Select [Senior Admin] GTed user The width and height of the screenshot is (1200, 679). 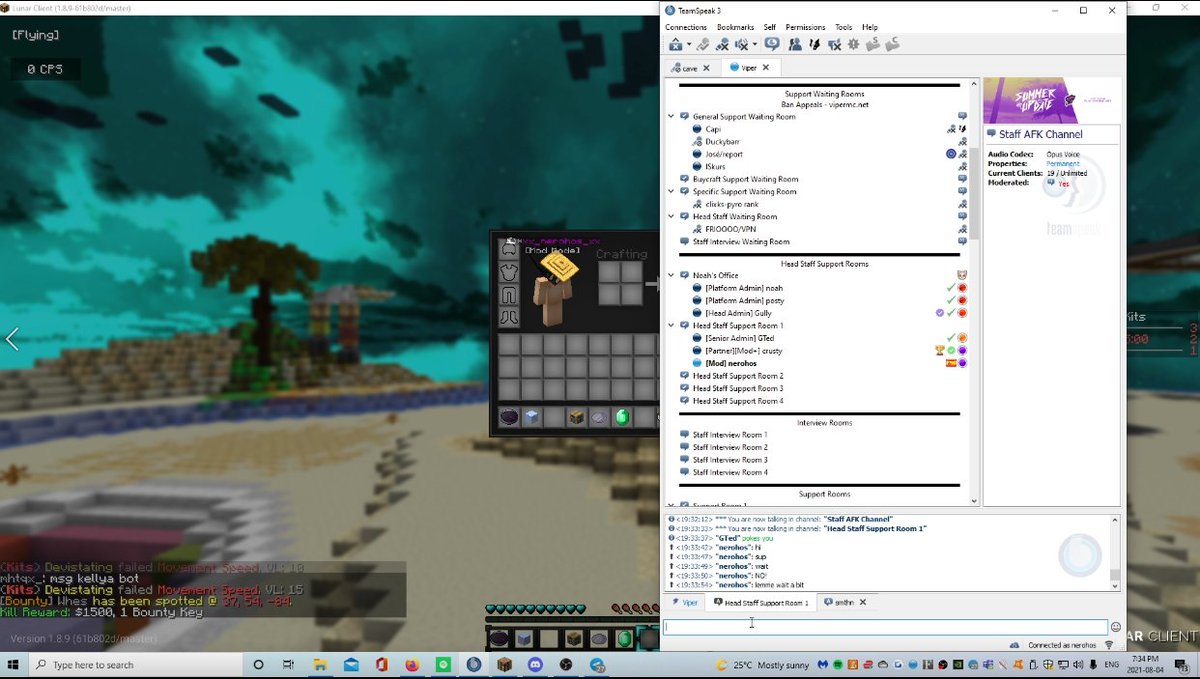click(x=738, y=338)
